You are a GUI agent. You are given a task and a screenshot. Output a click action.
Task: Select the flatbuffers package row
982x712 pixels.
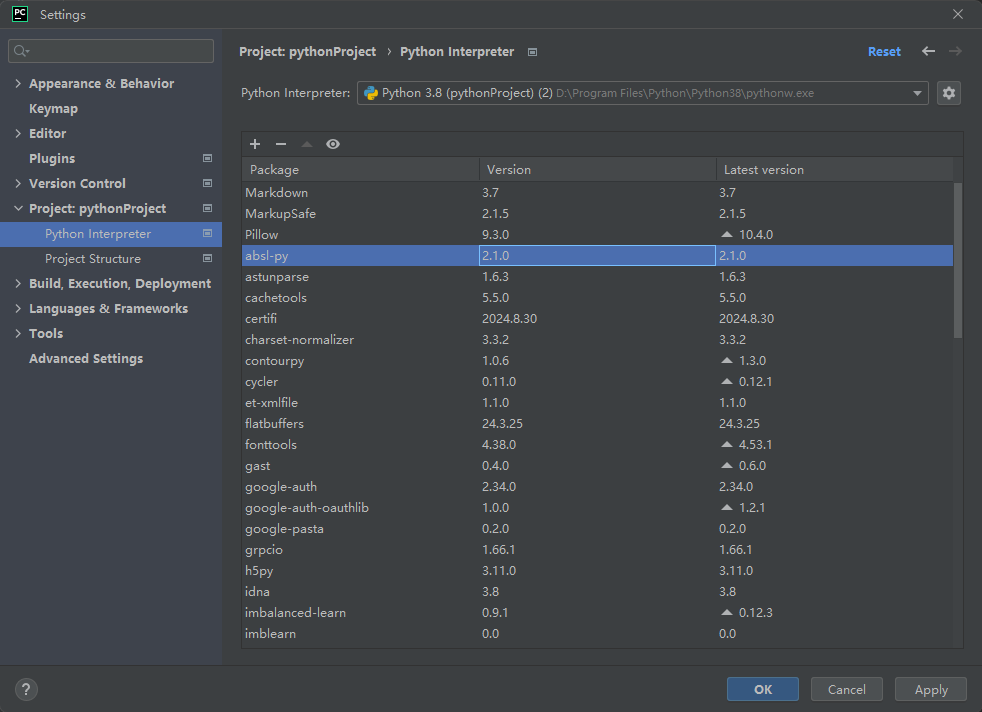click(x=597, y=423)
